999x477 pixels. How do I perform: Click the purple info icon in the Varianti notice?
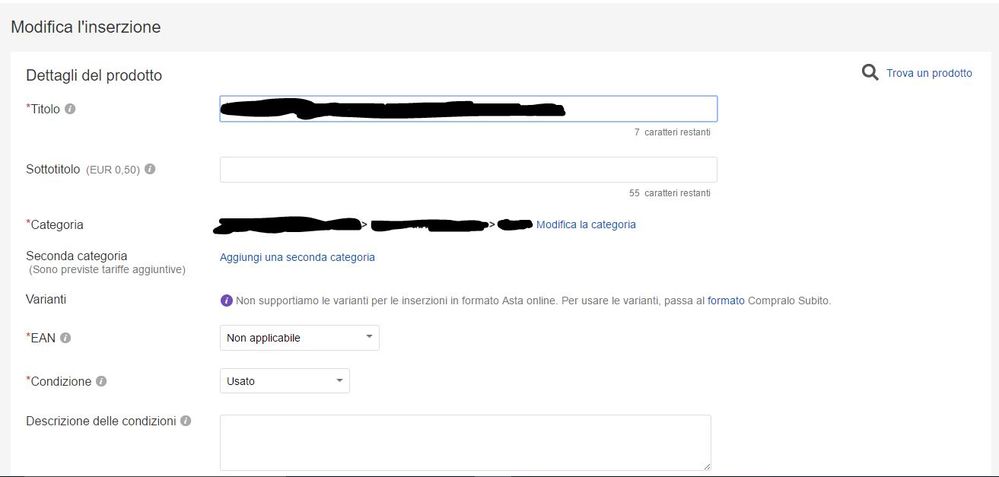pyautogui.click(x=226, y=301)
